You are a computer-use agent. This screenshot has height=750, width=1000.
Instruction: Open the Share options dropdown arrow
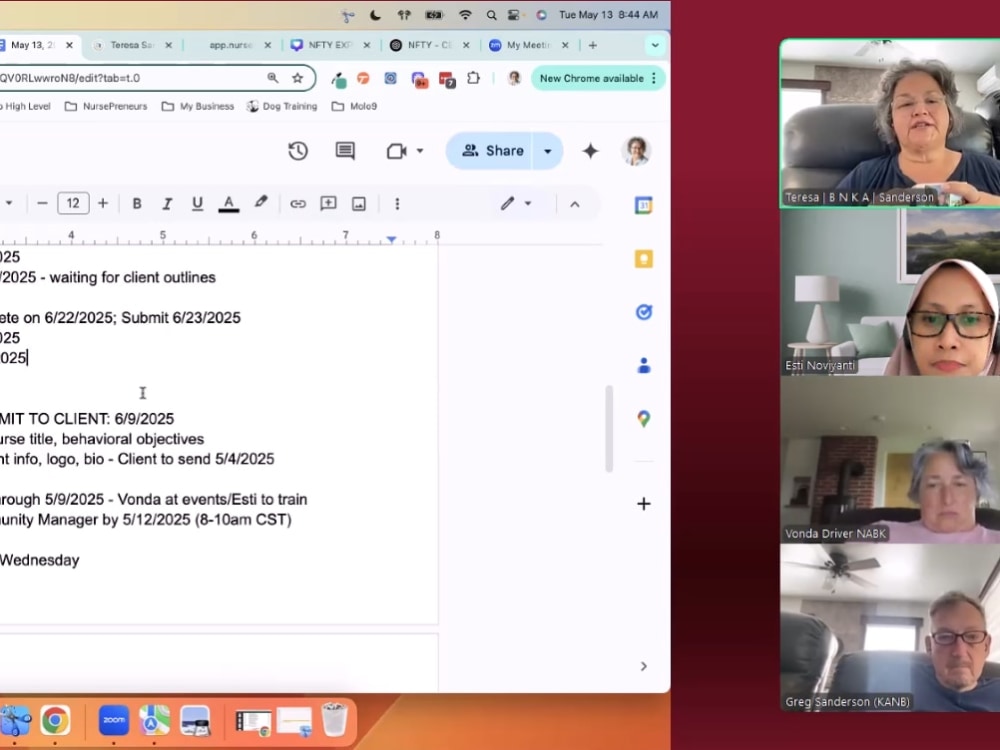pos(548,151)
